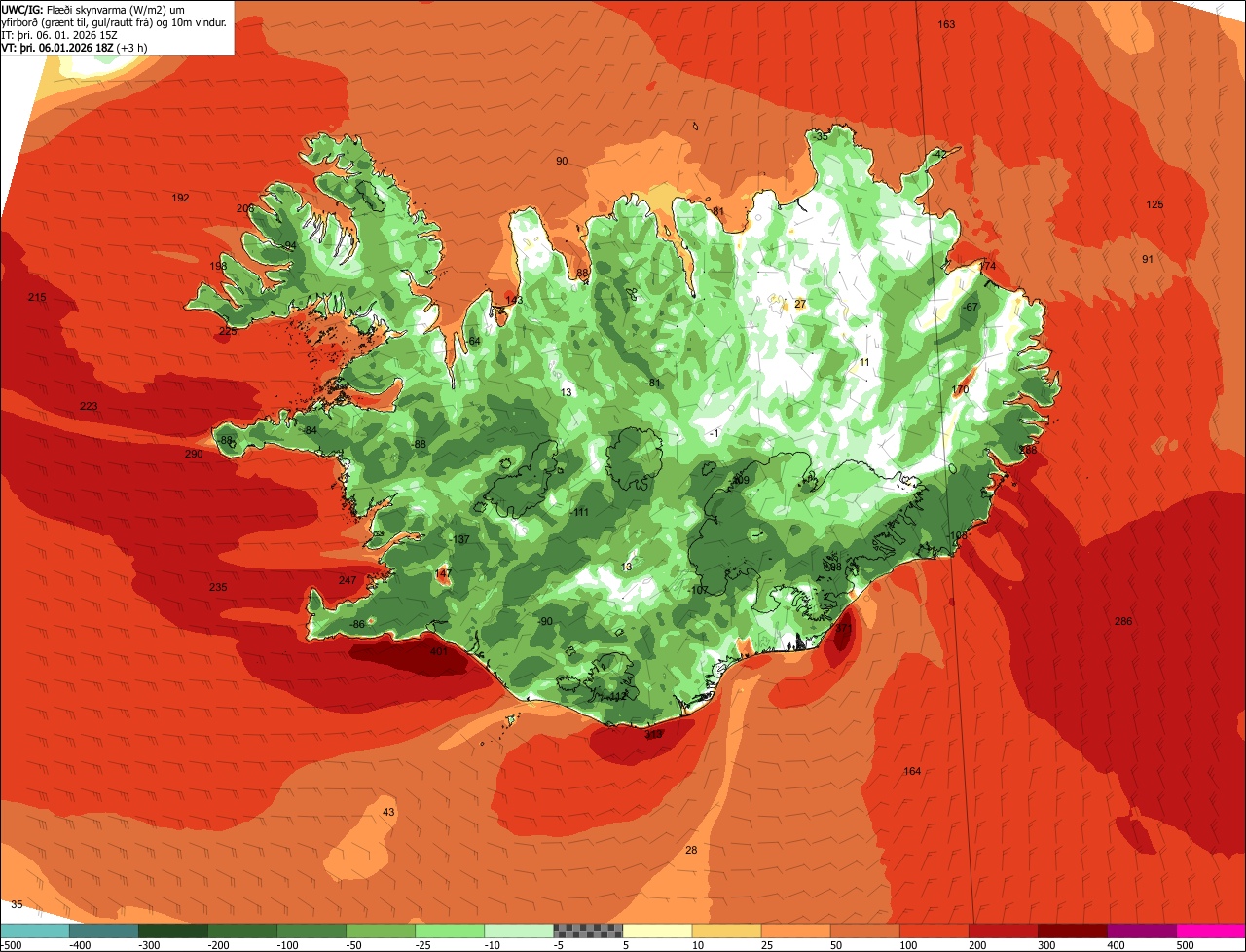1246x952 pixels.
Task: Click the map value 223
Action: click(89, 406)
